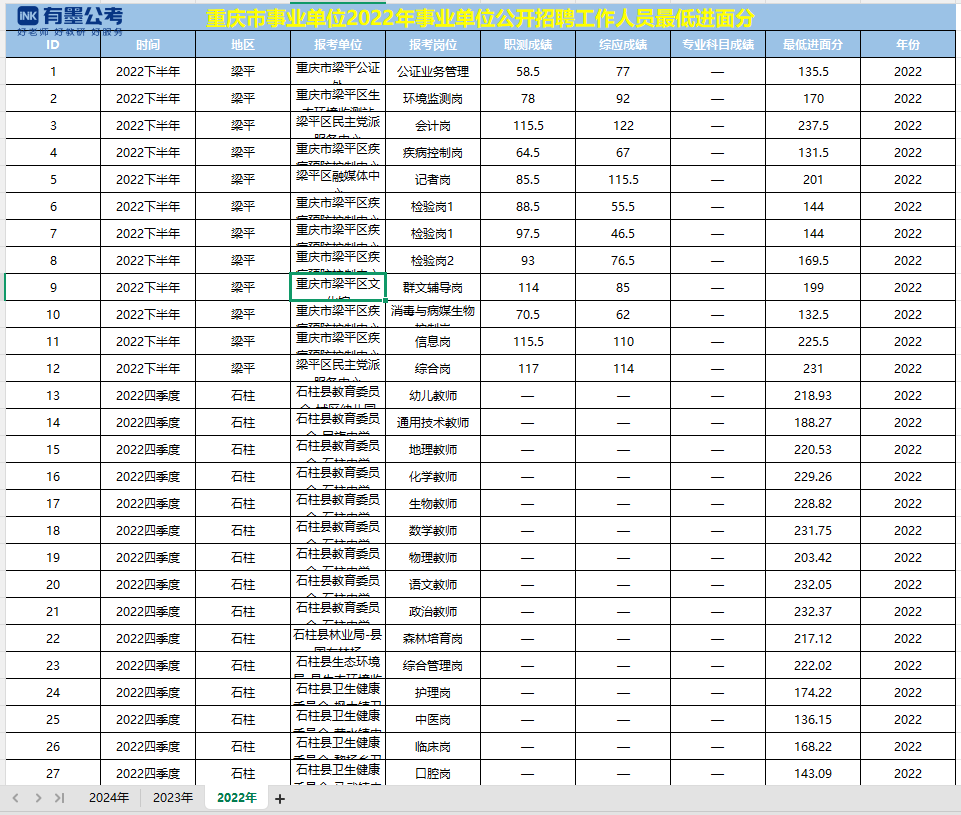Switch to the 2024年 sheet tab
961x815 pixels.
tap(108, 798)
